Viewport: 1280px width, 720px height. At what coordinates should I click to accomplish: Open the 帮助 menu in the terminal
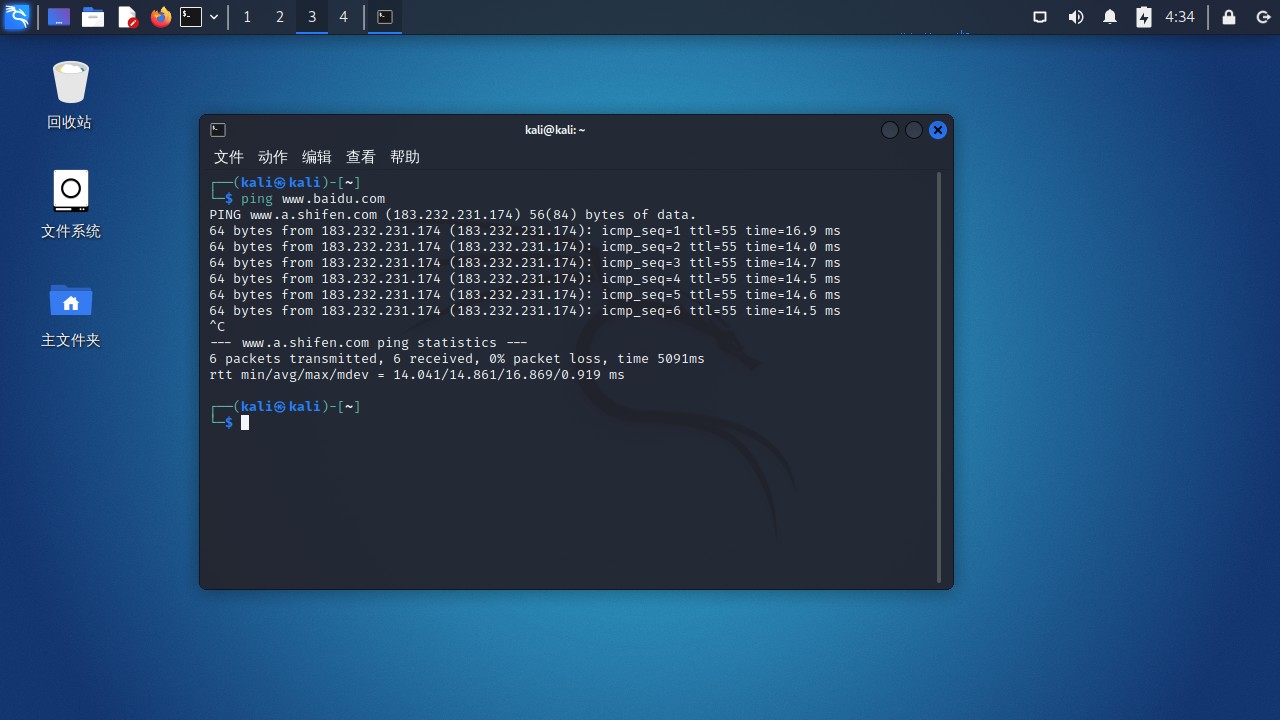[404, 157]
